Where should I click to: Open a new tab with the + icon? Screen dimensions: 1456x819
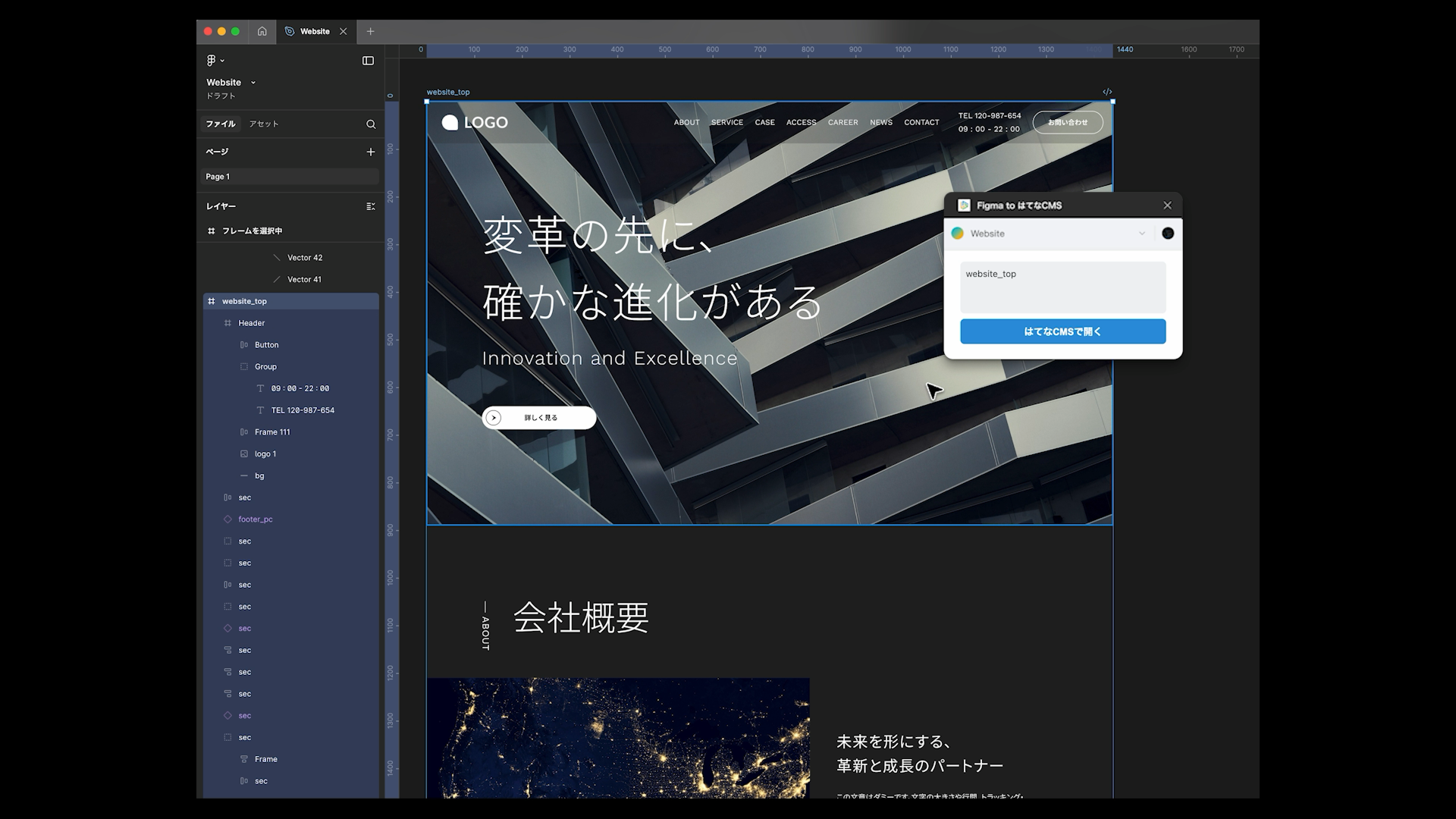coord(371,31)
